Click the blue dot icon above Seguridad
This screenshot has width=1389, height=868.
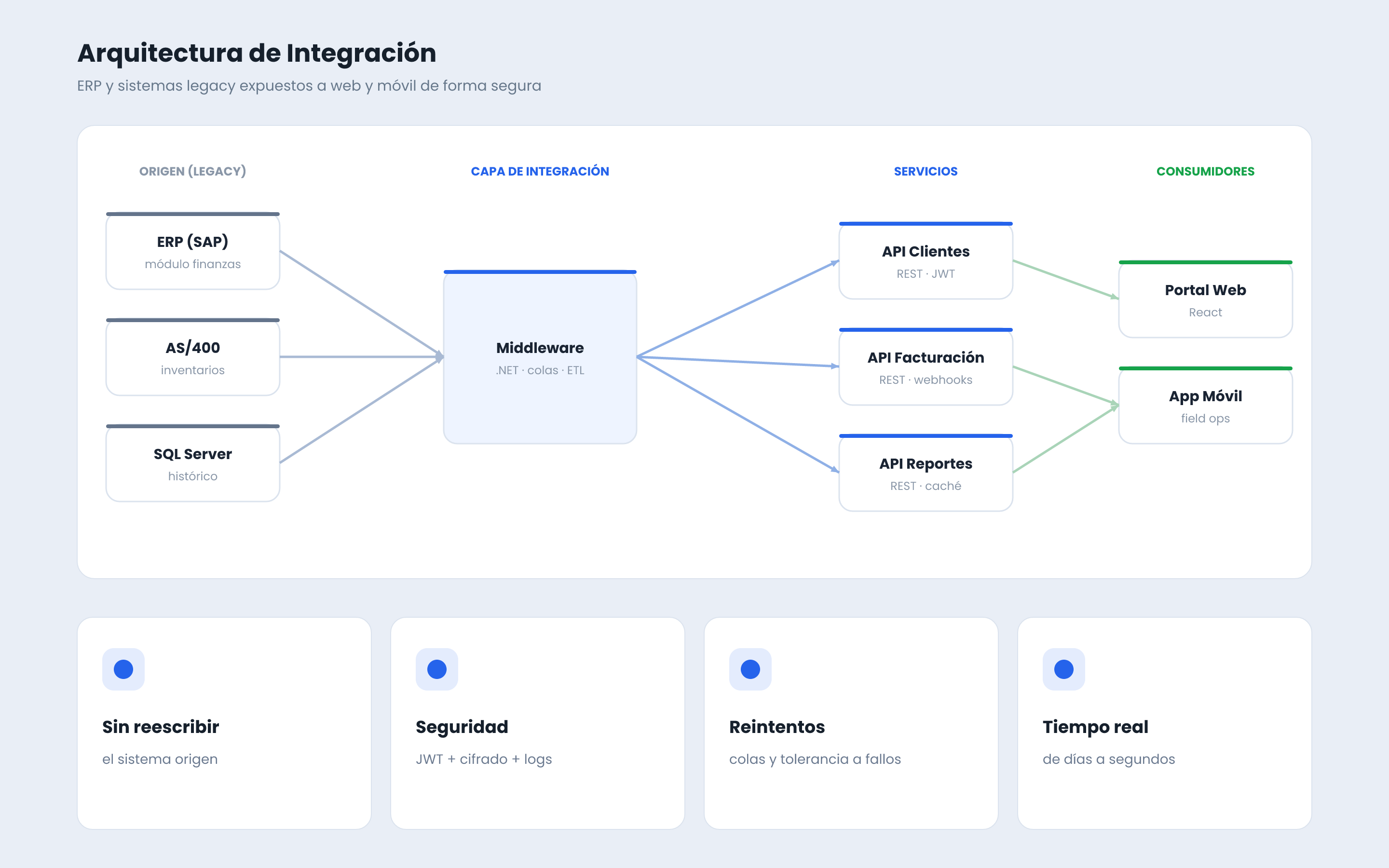437,669
